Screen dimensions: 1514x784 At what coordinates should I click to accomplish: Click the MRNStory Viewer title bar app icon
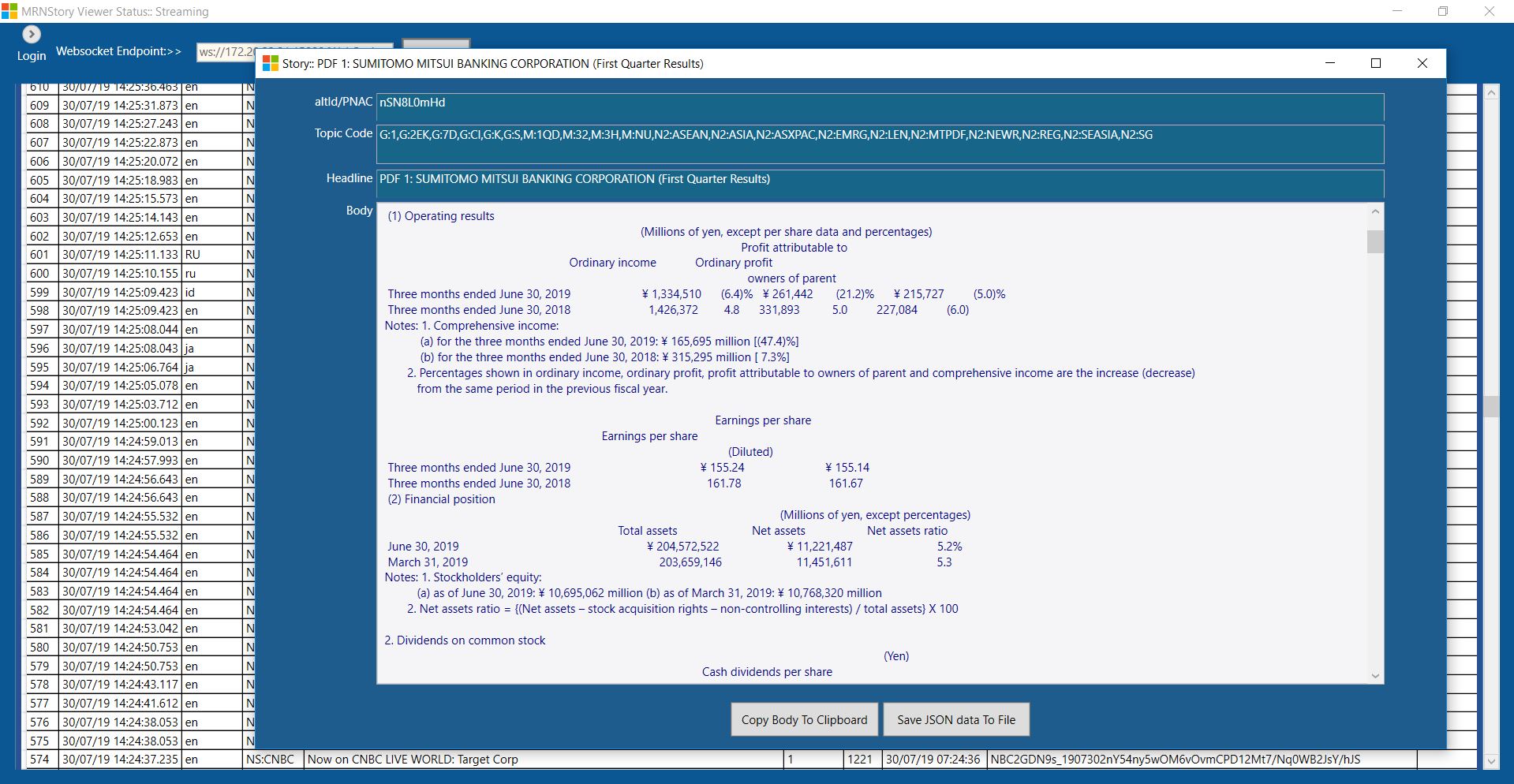coord(9,11)
